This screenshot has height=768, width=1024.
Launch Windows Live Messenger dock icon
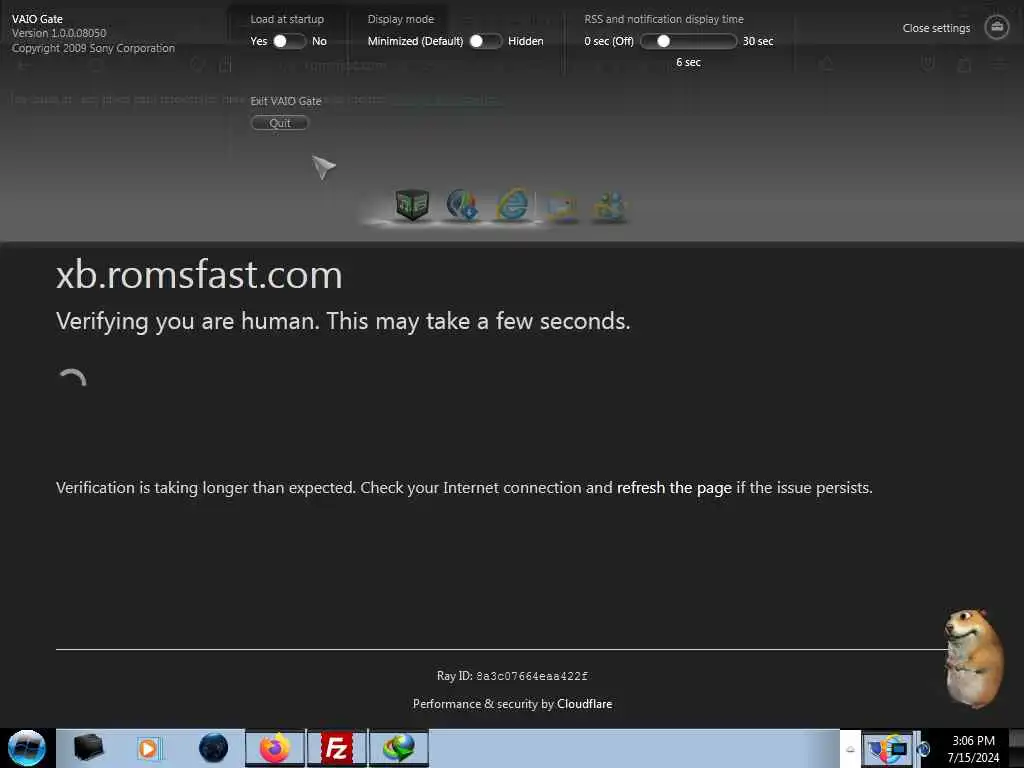click(609, 206)
